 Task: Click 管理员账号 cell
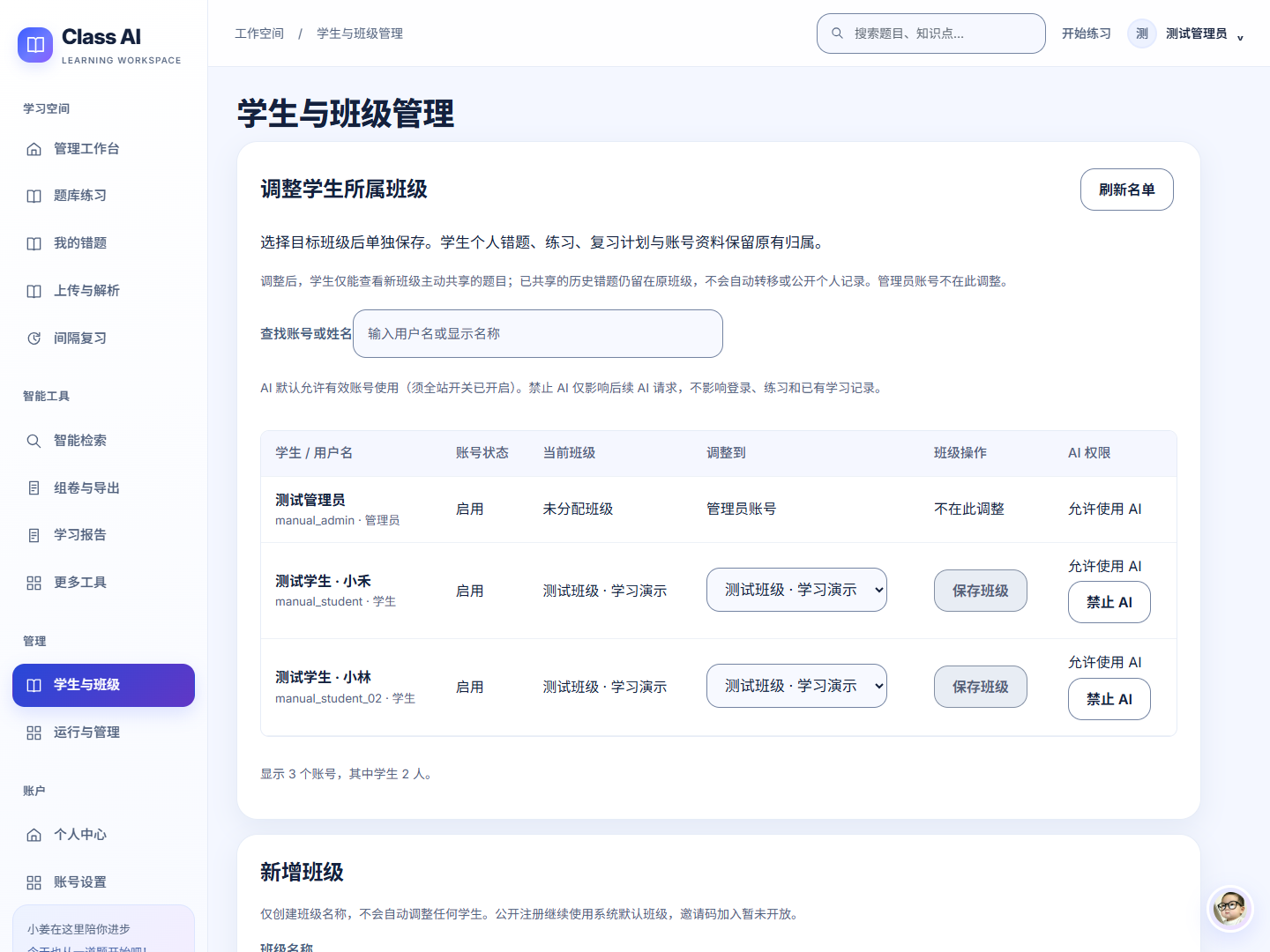741,509
